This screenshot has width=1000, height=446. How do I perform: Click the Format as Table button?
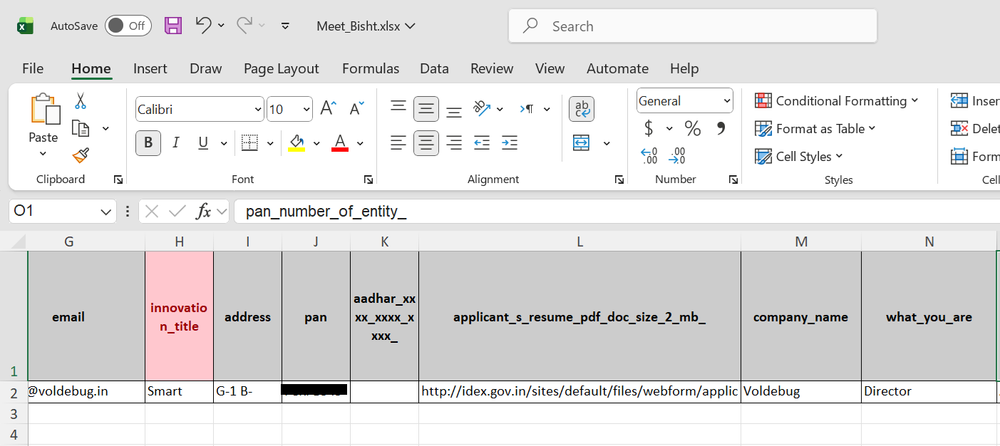(x=816, y=128)
